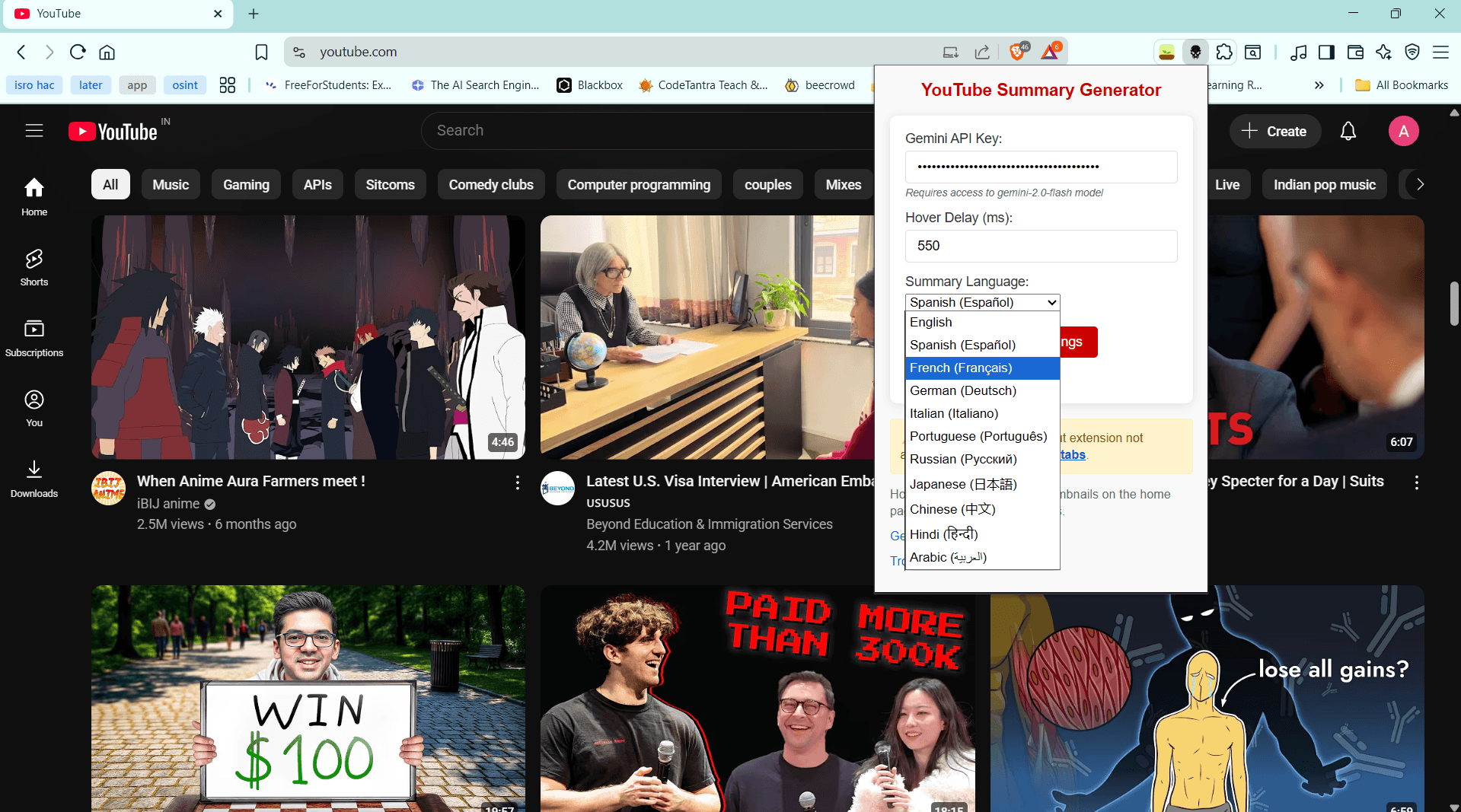The height and width of the screenshot is (812, 1461).
Task: Click the Hover Delay input field
Action: point(1041,246)
